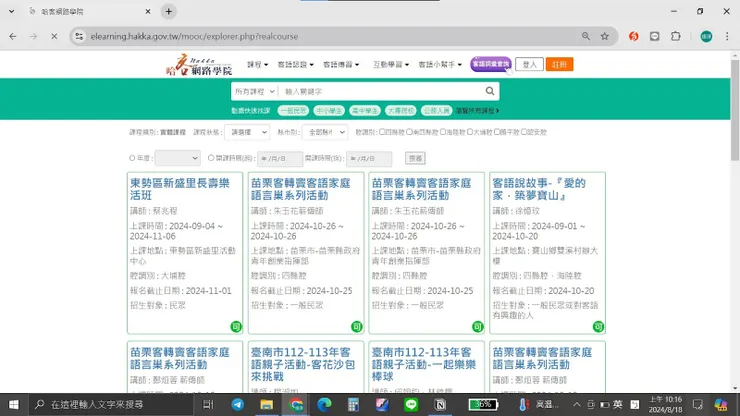This screenshot has width=740, height=416.
Task: Open the 年度 year dropdown
Action: 177,158
